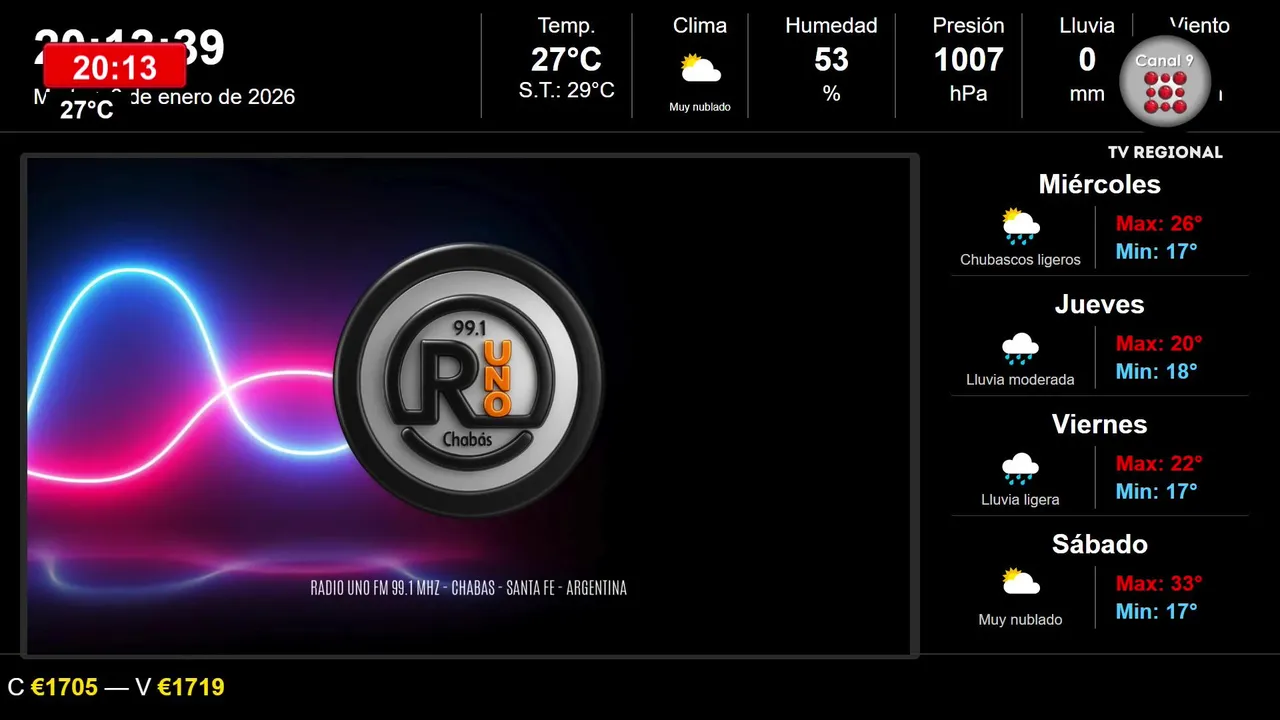This screenshot has width=1280, height=720.
Task: Click the €1705 buy price in ticker
Action: coord(64,687)
